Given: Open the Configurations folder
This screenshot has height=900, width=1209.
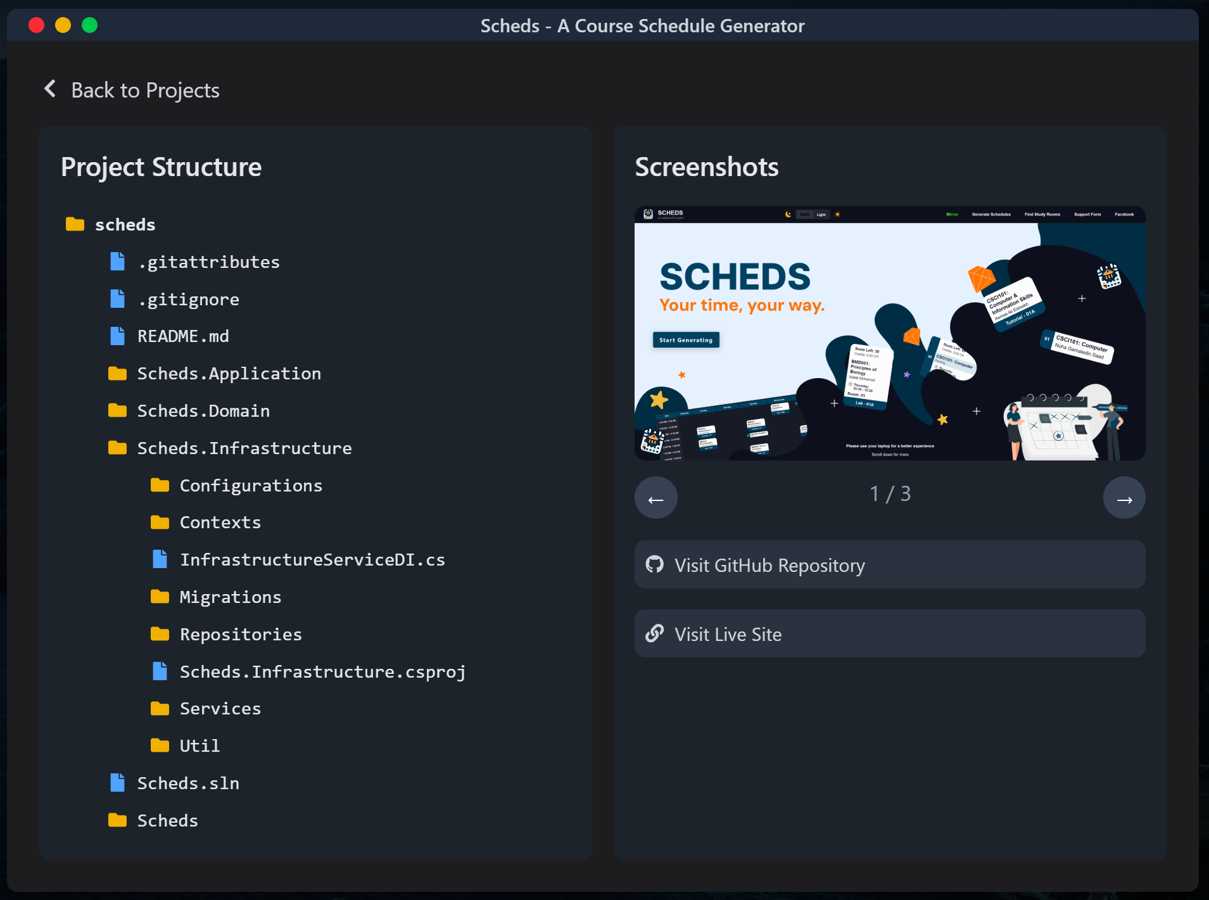Looking at the screenshot, I should point(236,485).
